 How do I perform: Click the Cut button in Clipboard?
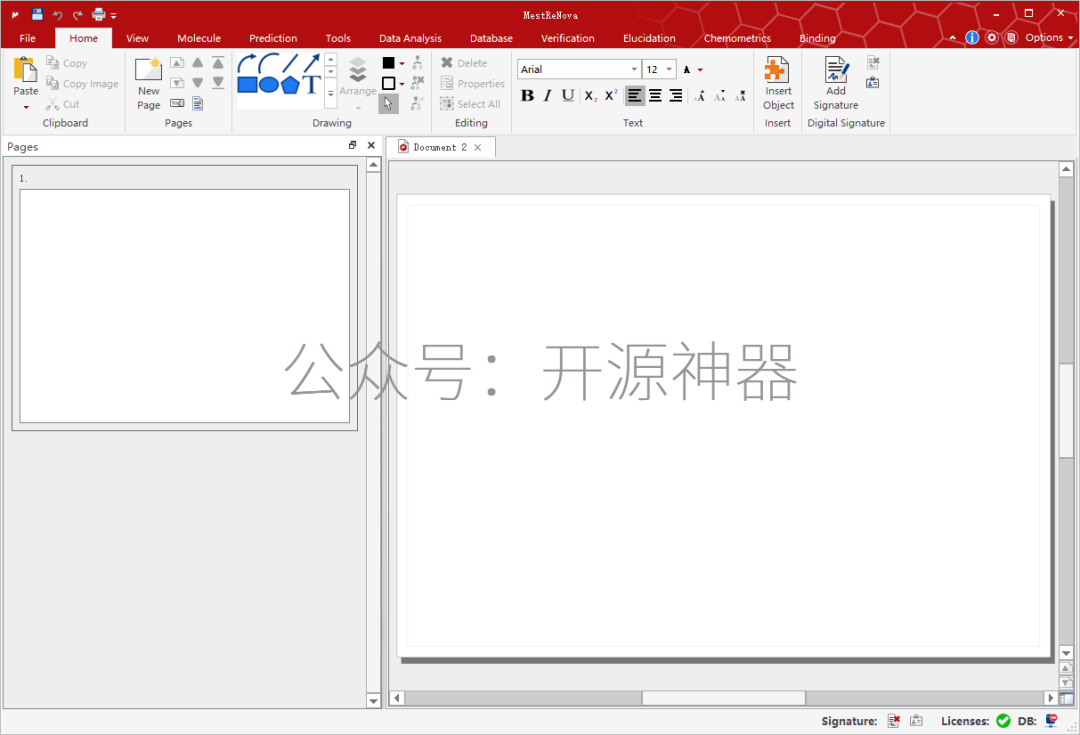[x=63, y=104]
